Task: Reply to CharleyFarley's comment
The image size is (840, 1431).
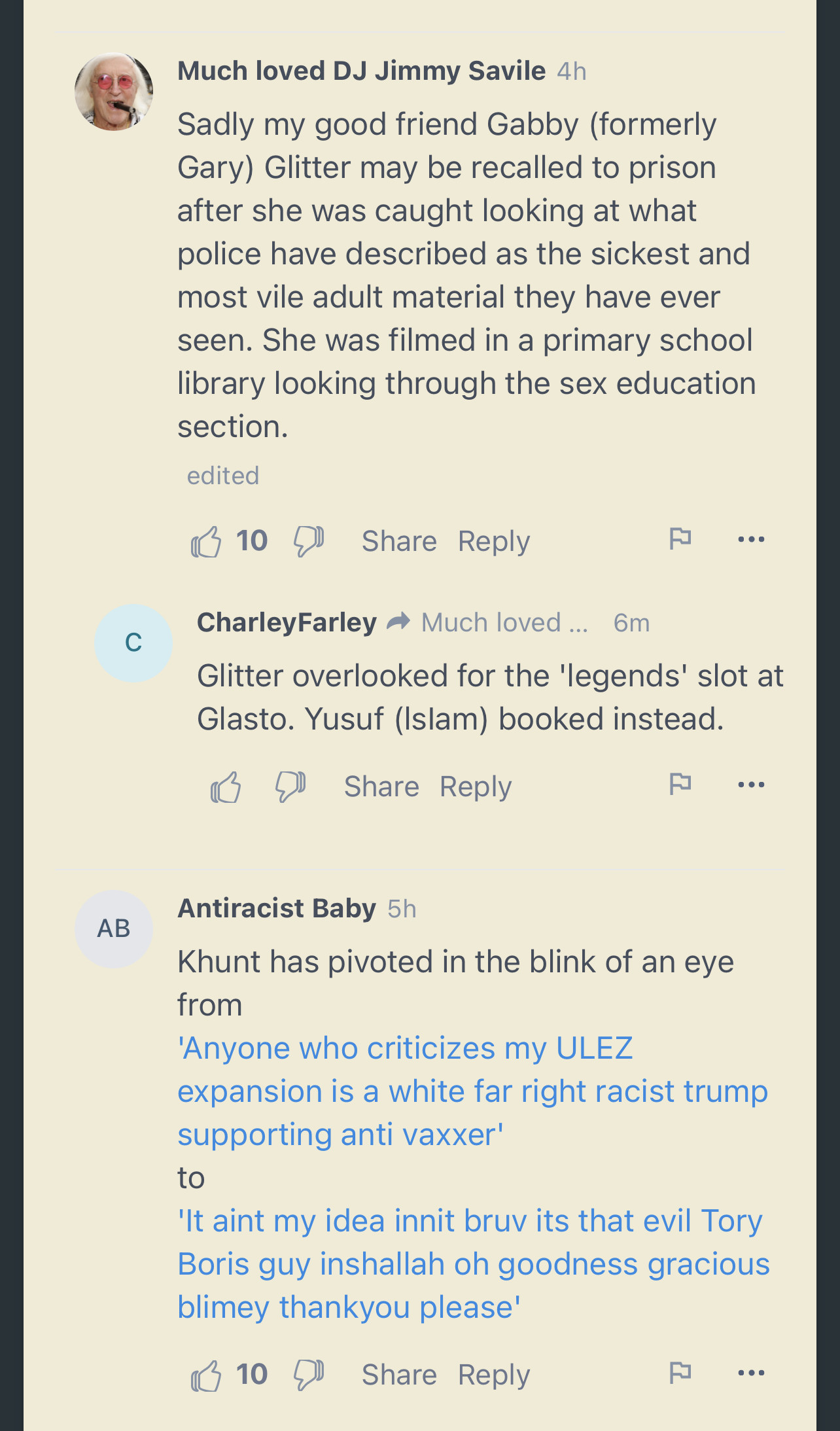Action: pyautogui.click(x=476, y=786)
